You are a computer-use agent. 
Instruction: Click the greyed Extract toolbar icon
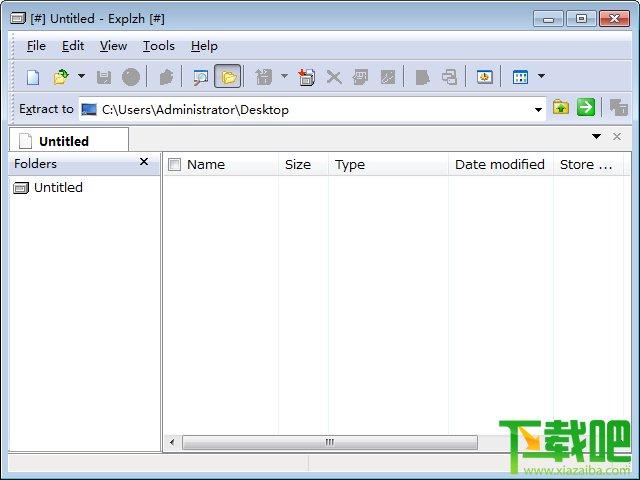(264, 77)
